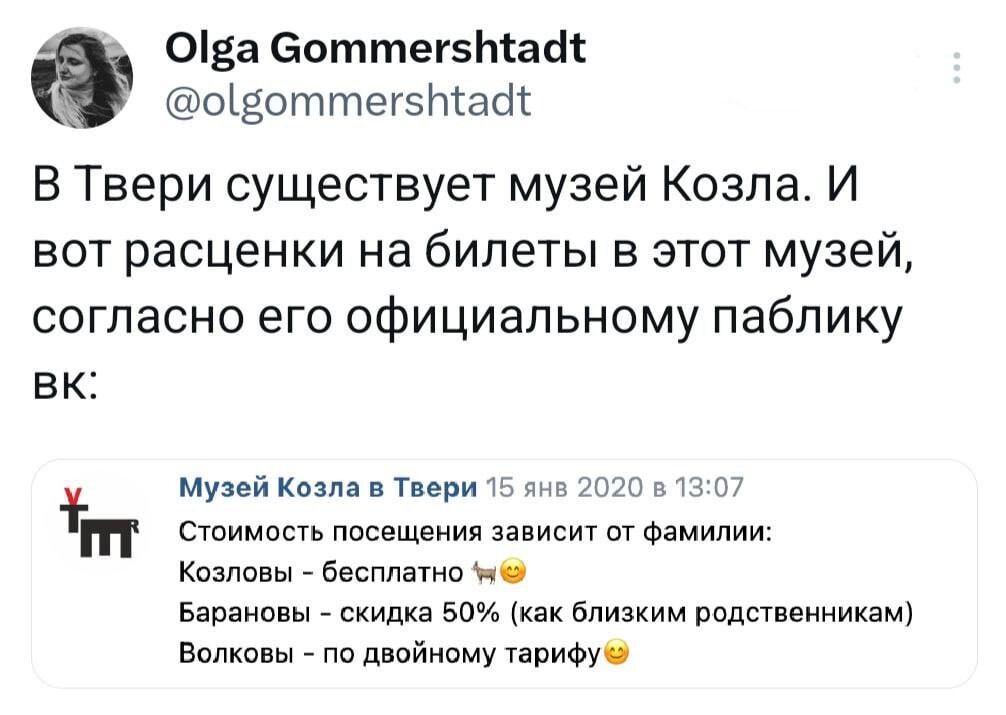Click the smiley emoji beside the goat
The width and height of the screenshot is (1006, 715).
click(x=512, y=572)
